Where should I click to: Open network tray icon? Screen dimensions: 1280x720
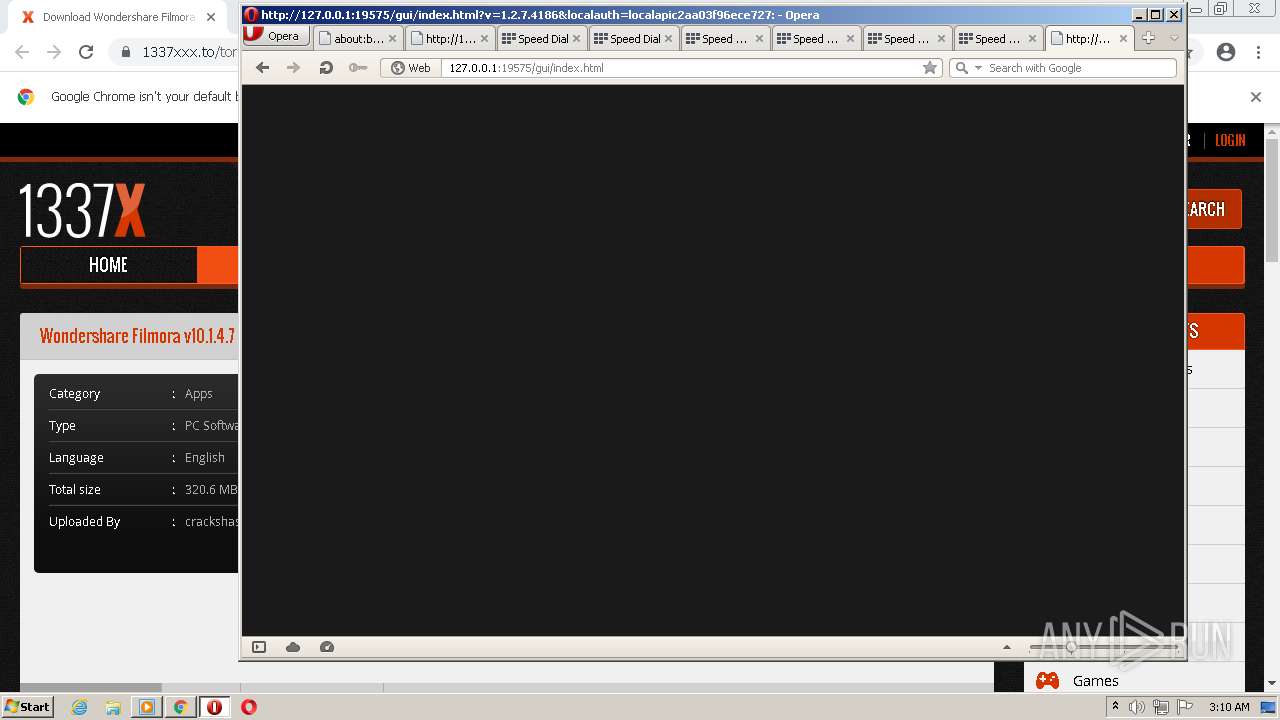(x=1161, y=707)
